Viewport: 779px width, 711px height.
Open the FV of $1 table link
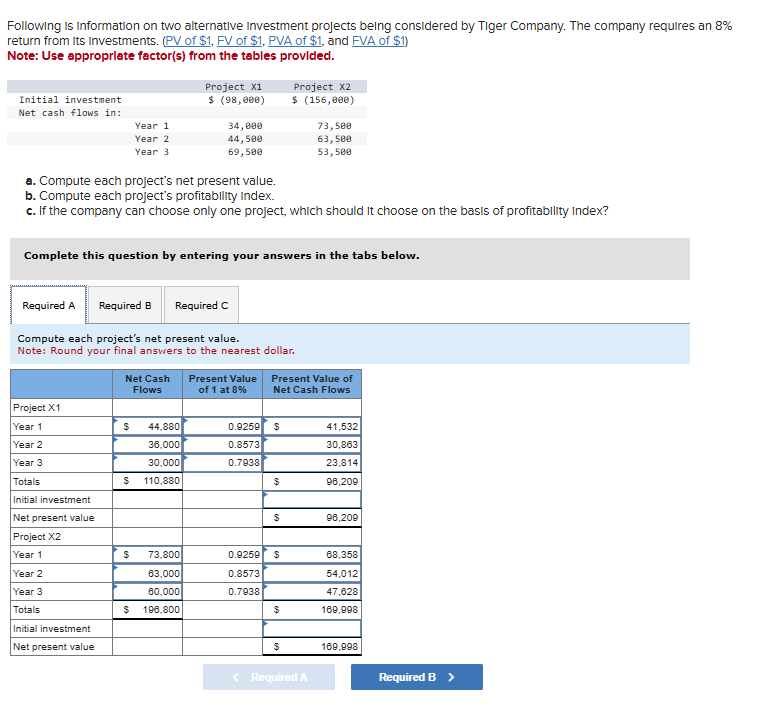pos(240,41)
